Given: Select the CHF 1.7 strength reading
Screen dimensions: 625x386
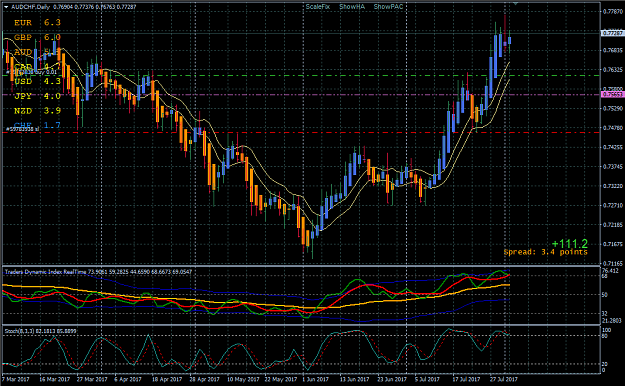Looking at the screenshot, I should (x=37, y=125).
